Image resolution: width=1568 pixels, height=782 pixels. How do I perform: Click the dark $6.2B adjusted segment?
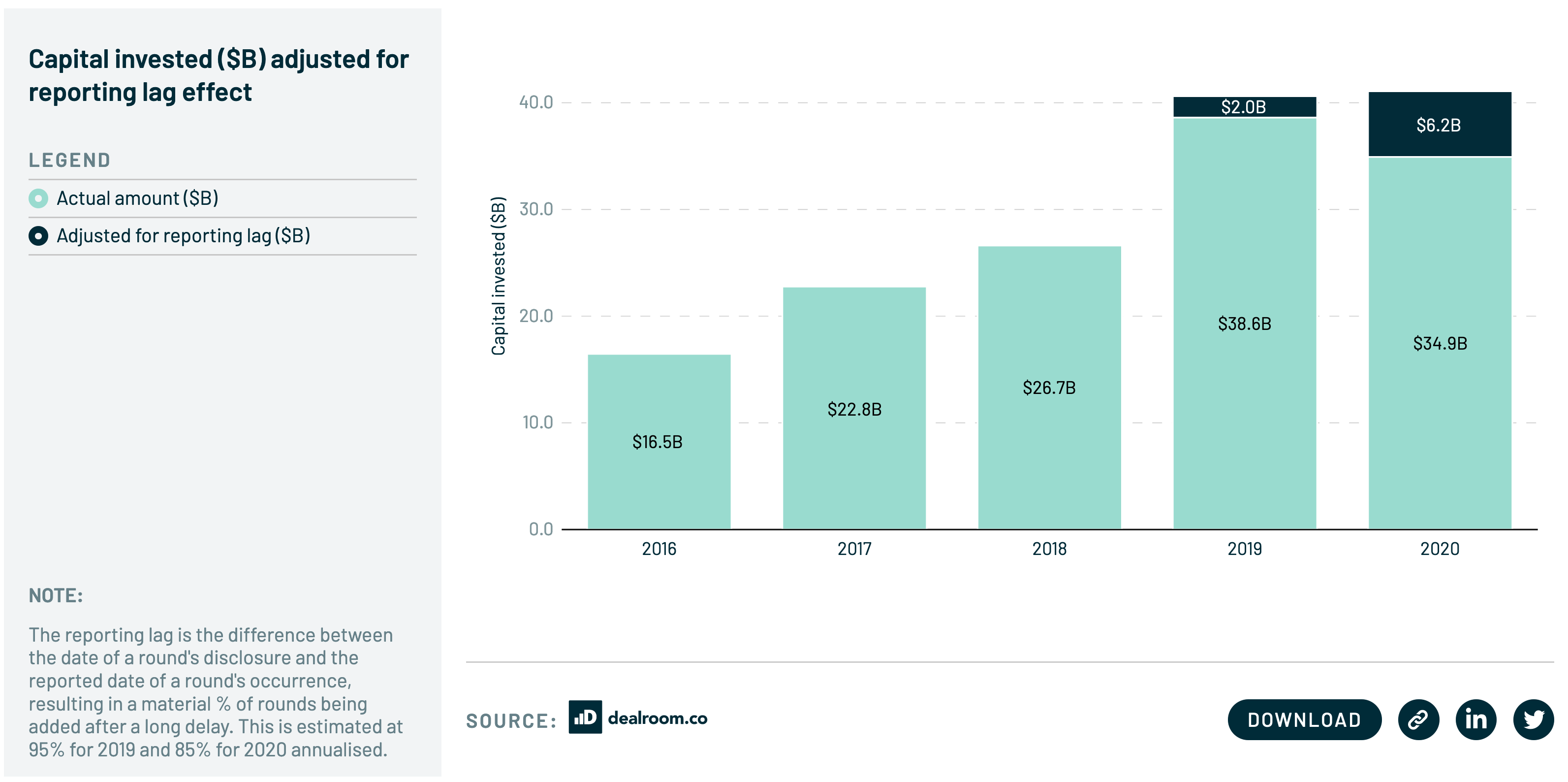pos(1440,125)
